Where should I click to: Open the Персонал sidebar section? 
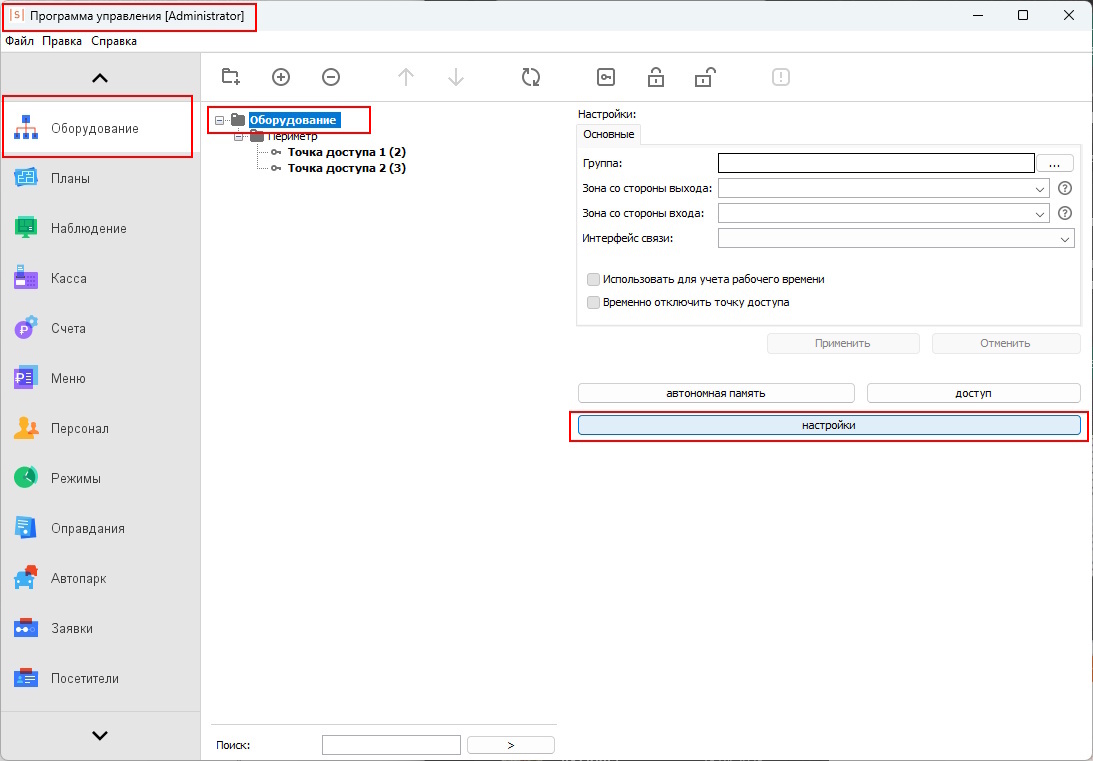[x=100, y=429]
